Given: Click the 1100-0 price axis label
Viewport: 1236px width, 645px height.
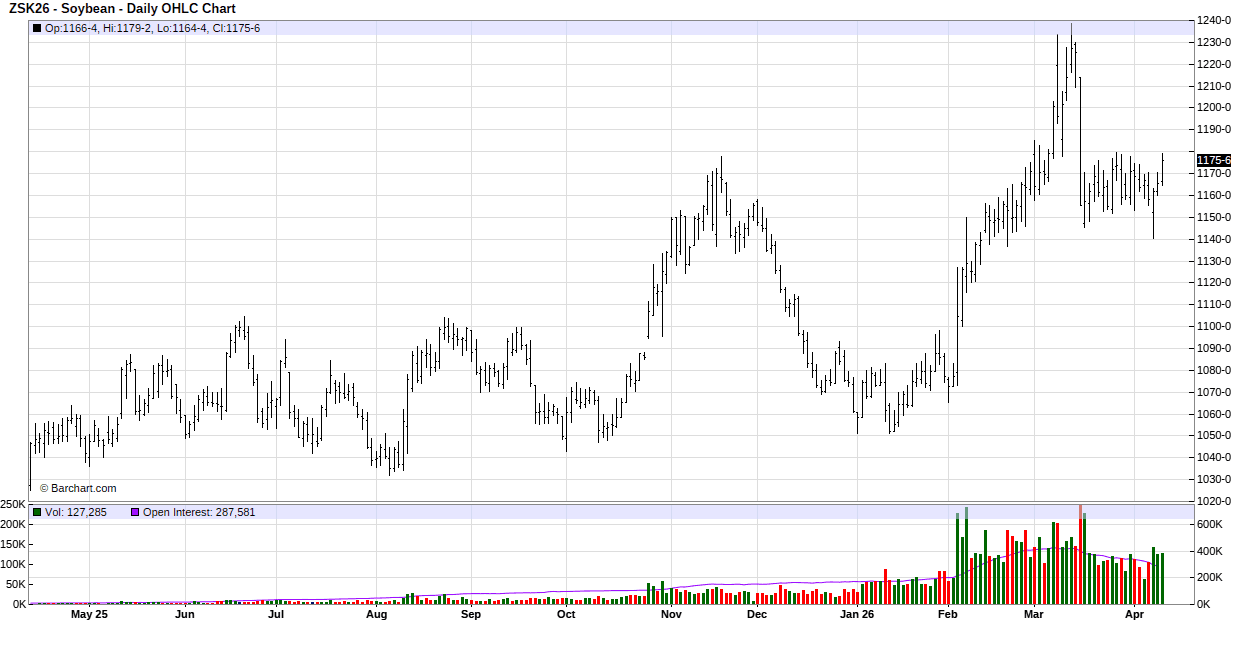Looking at the screenshot, I should (x=1214, y=326).
